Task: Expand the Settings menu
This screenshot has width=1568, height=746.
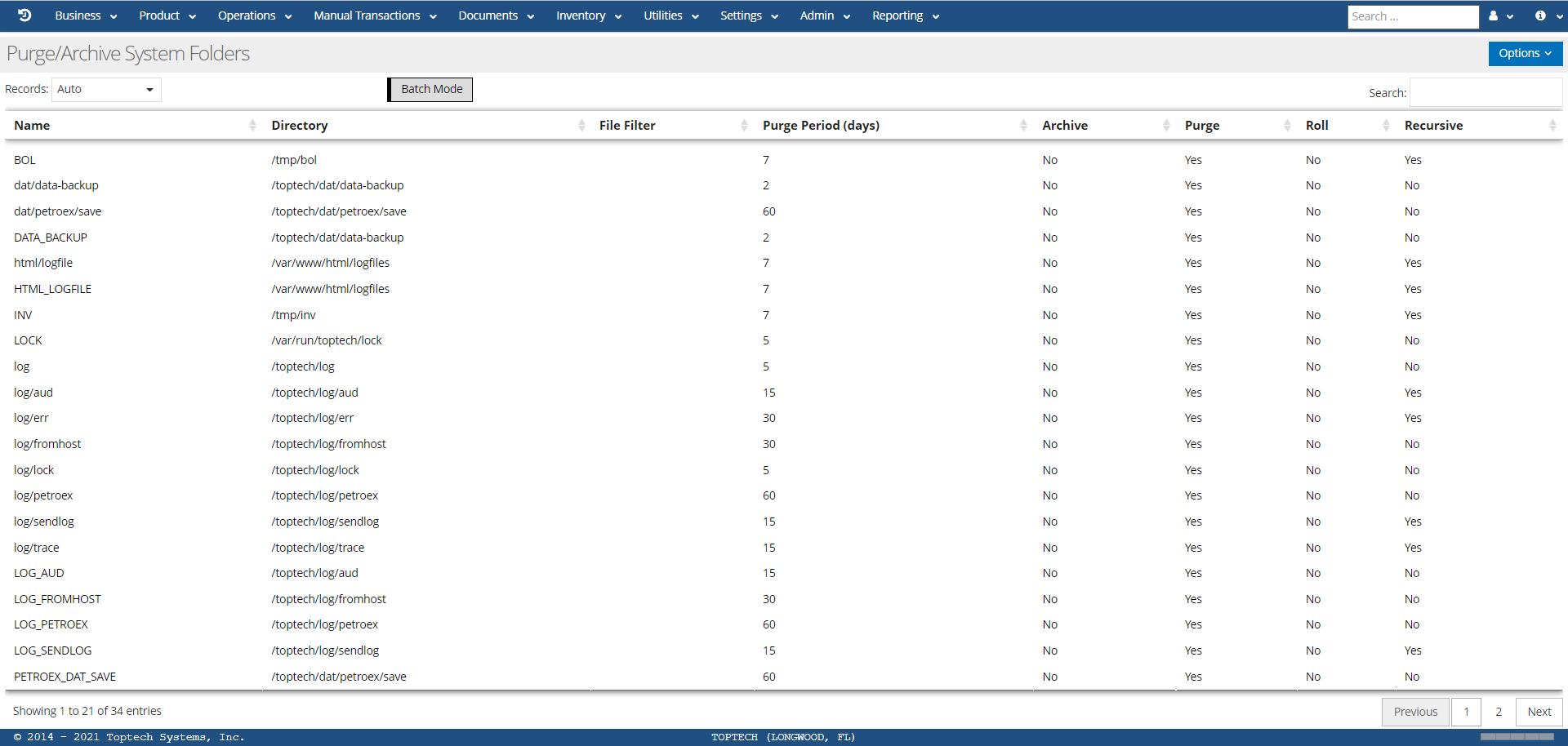Action: 749,16
